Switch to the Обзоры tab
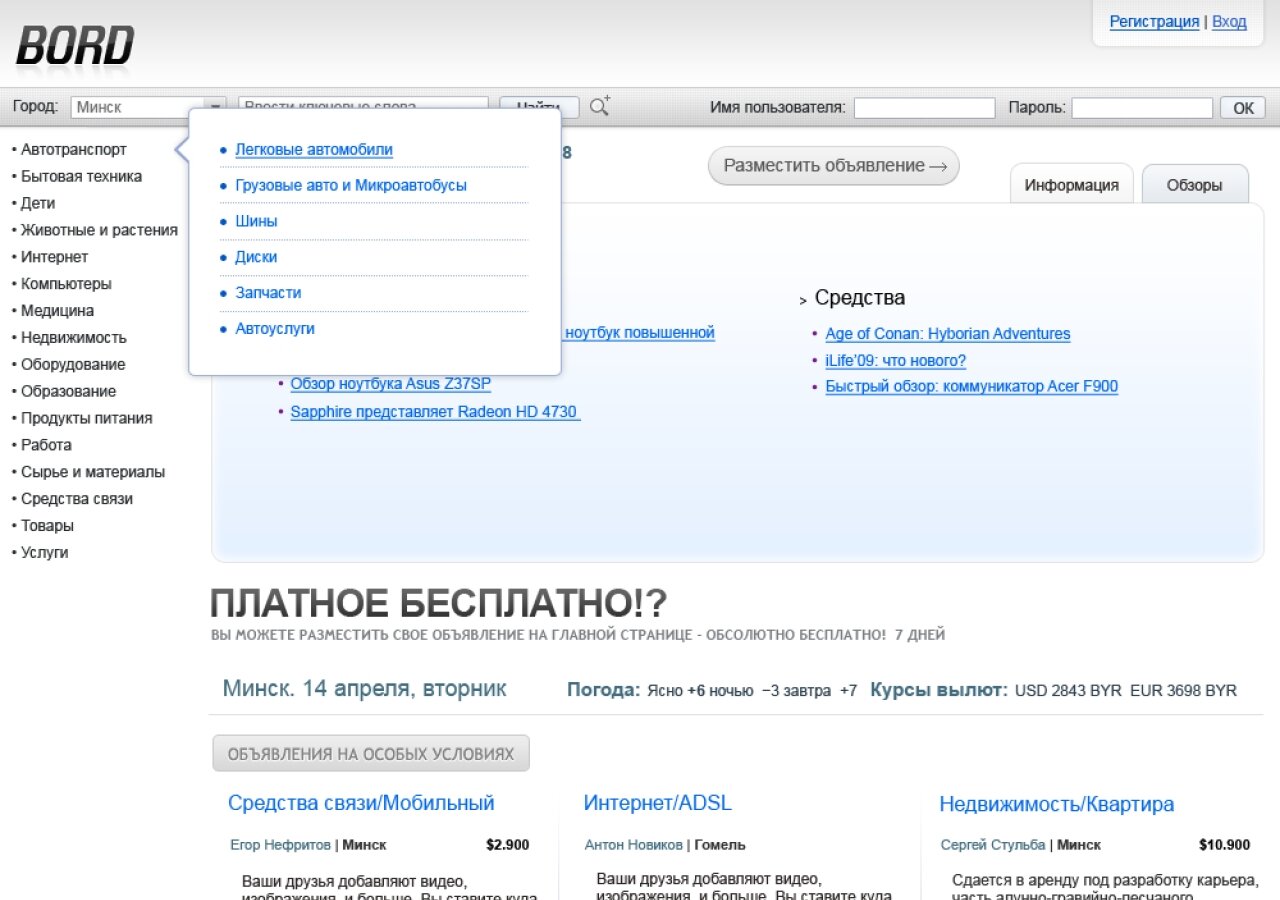1280x900 pixels. (1195, 185)
